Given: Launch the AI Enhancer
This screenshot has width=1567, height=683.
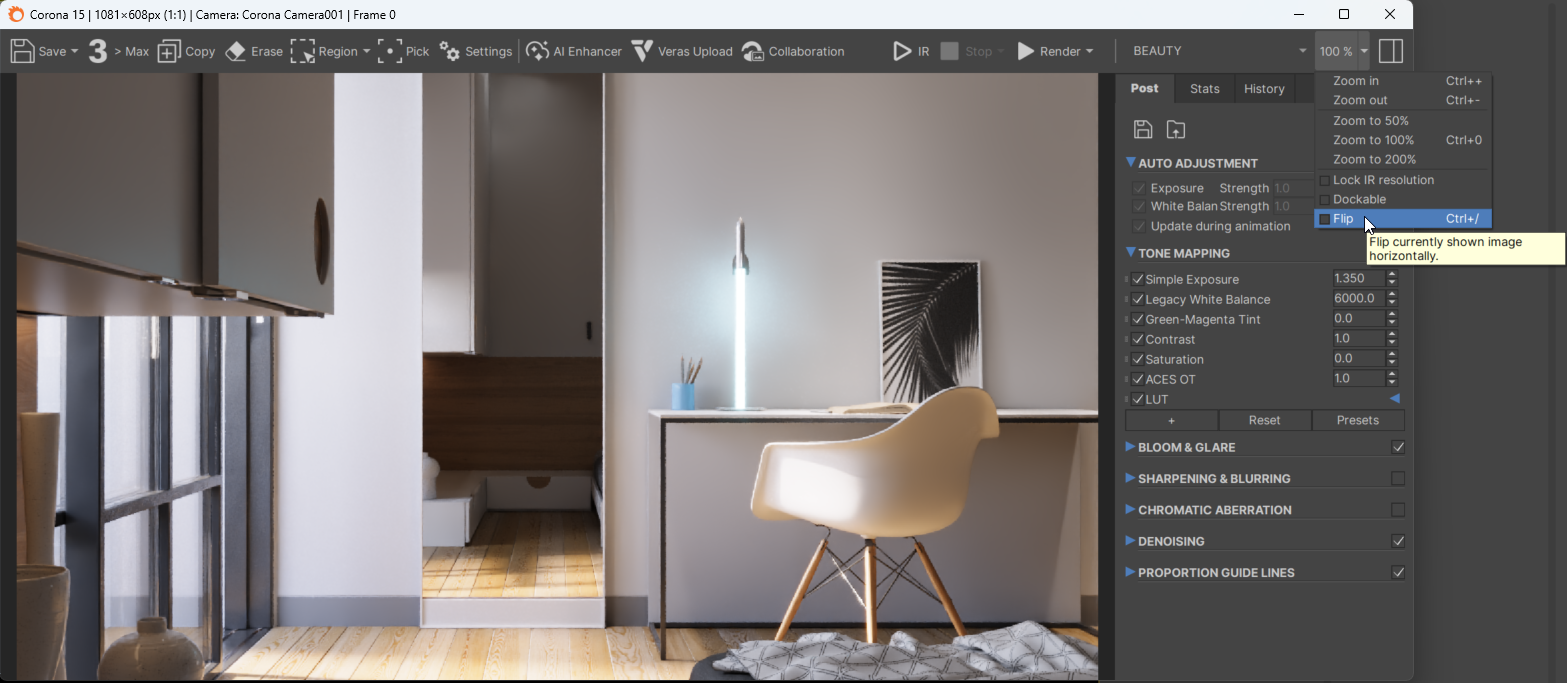Looking at the screenshot, I should tap(574, 51).
